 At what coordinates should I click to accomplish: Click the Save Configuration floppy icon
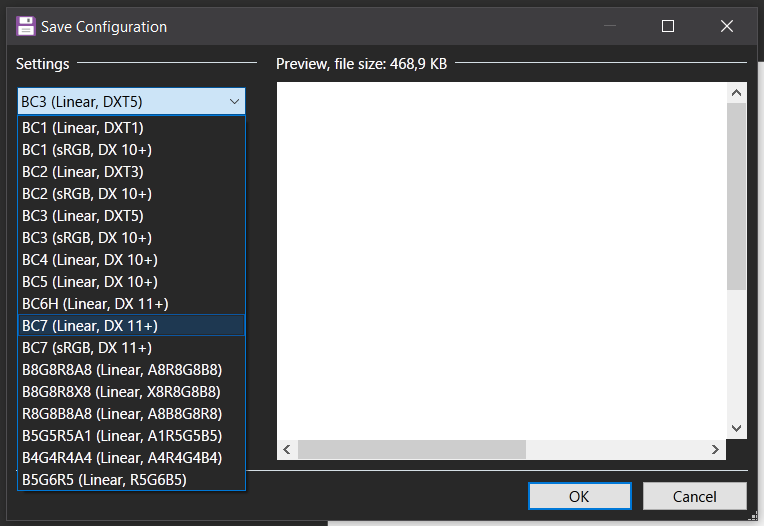(25, 26)
